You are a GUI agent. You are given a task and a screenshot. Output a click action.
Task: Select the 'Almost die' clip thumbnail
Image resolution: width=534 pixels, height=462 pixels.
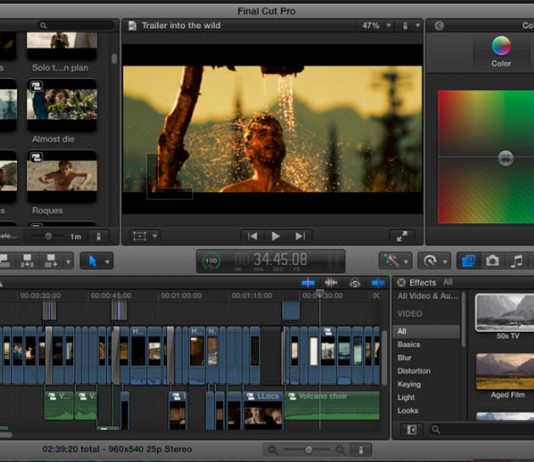point(62,105)
